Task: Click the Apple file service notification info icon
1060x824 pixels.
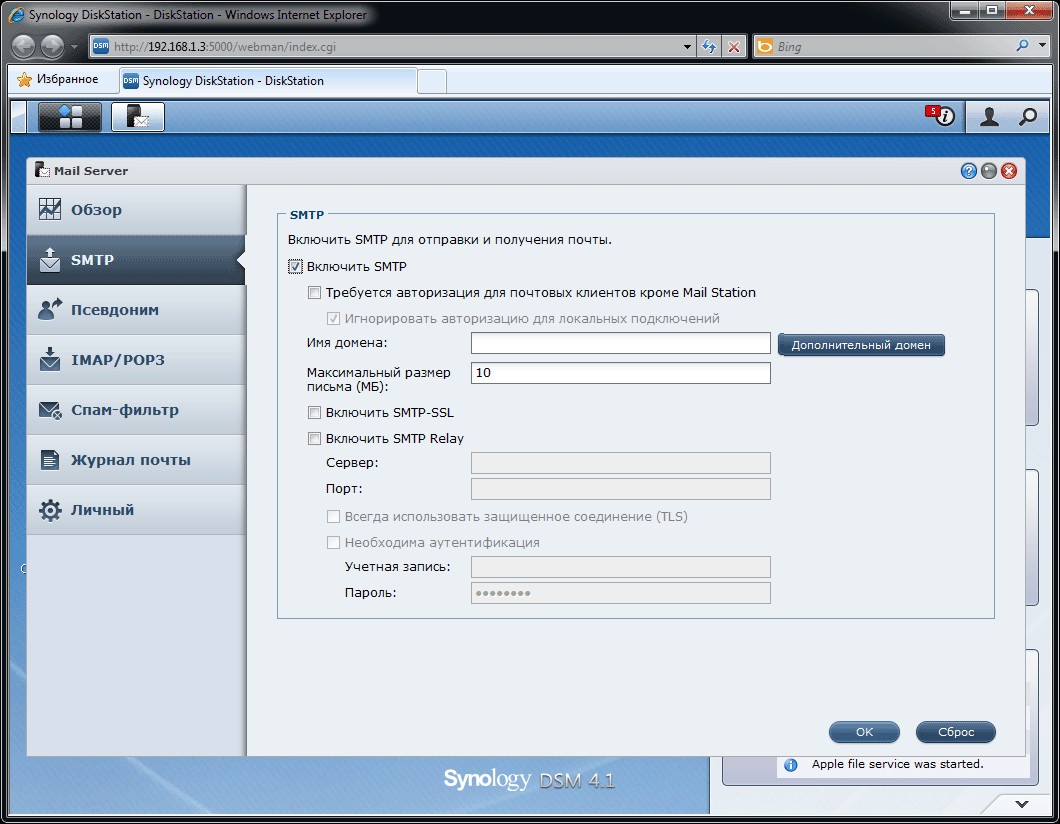Action: (790, 765)
